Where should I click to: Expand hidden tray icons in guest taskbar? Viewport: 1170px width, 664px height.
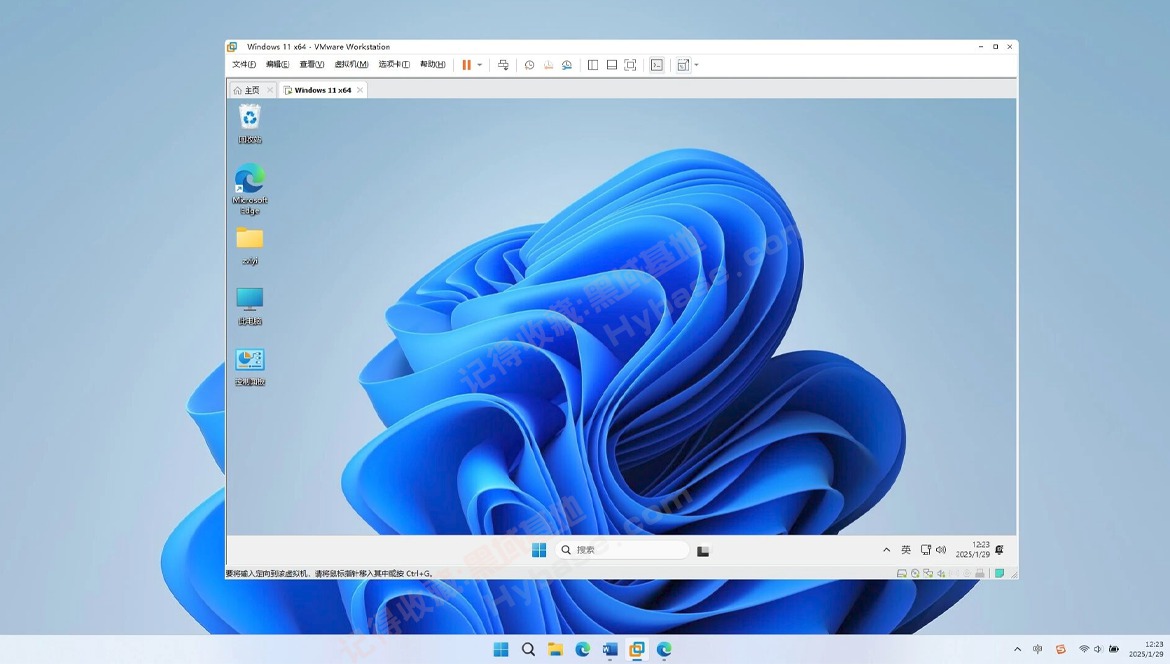(886, 550)
